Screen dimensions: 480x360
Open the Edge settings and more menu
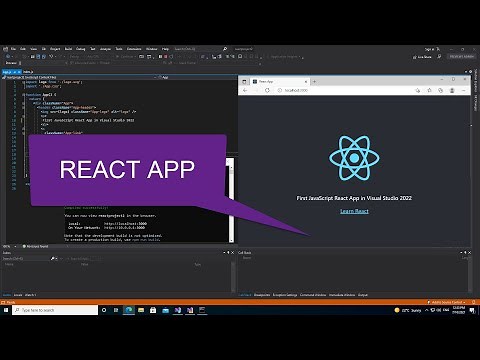tap(464, 90)
